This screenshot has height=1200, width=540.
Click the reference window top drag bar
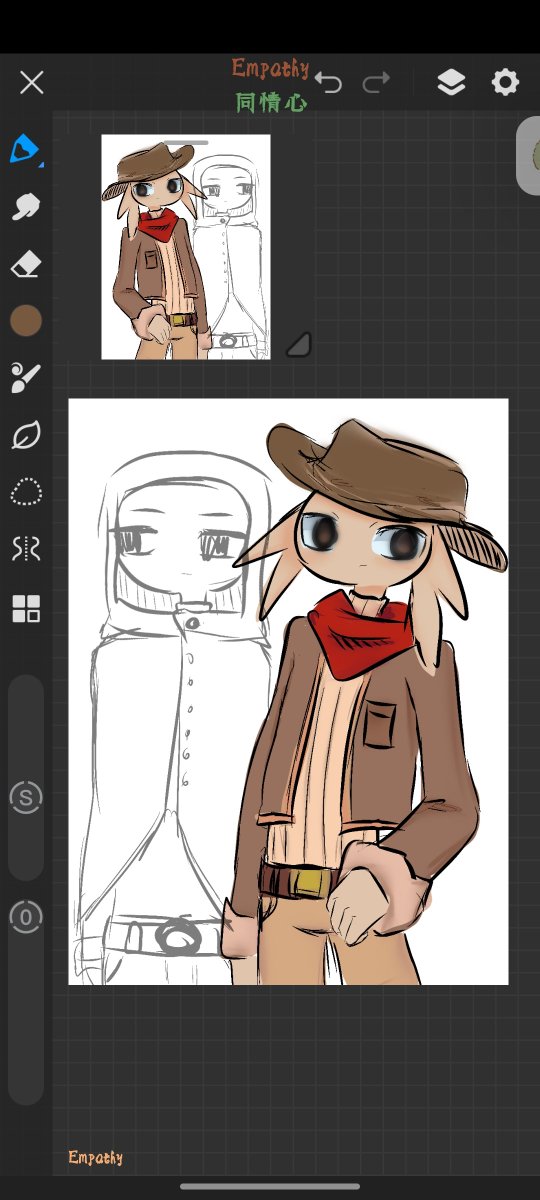pos(186,142)
